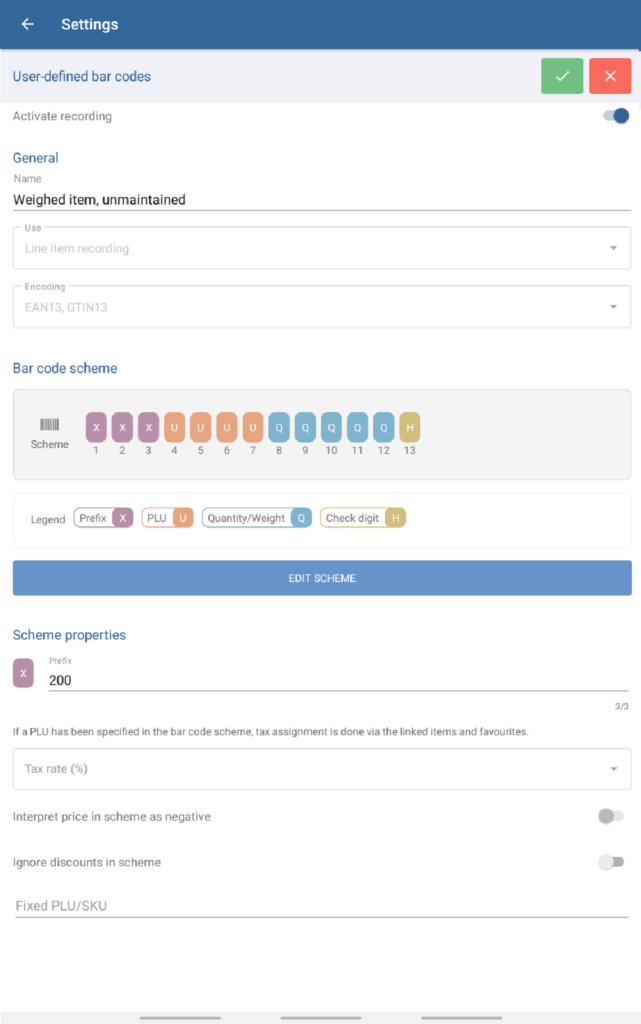This screenshot has width=641, height=1024.
Task: Click the purple X prefix icon beside Prefix field
Action: coord(23,673)
